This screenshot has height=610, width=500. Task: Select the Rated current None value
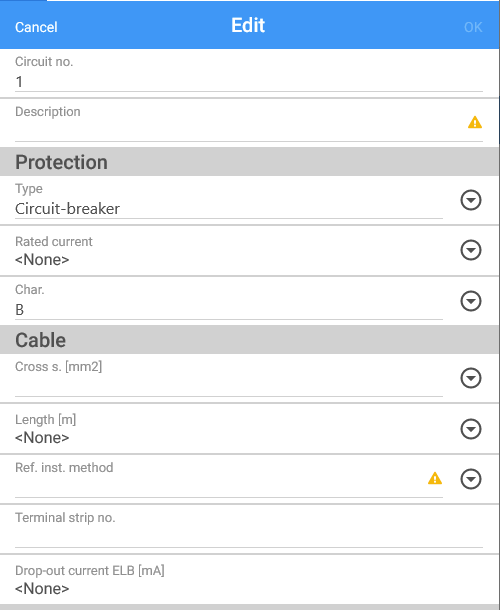42,259
